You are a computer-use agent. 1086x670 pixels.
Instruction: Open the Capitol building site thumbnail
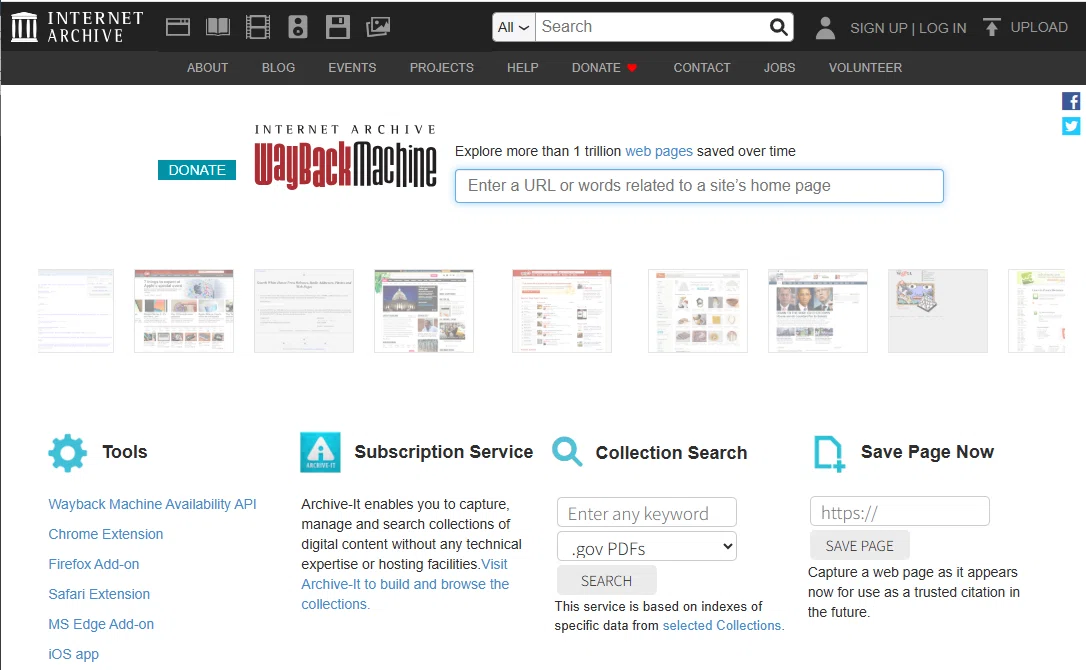click(424, 311)
